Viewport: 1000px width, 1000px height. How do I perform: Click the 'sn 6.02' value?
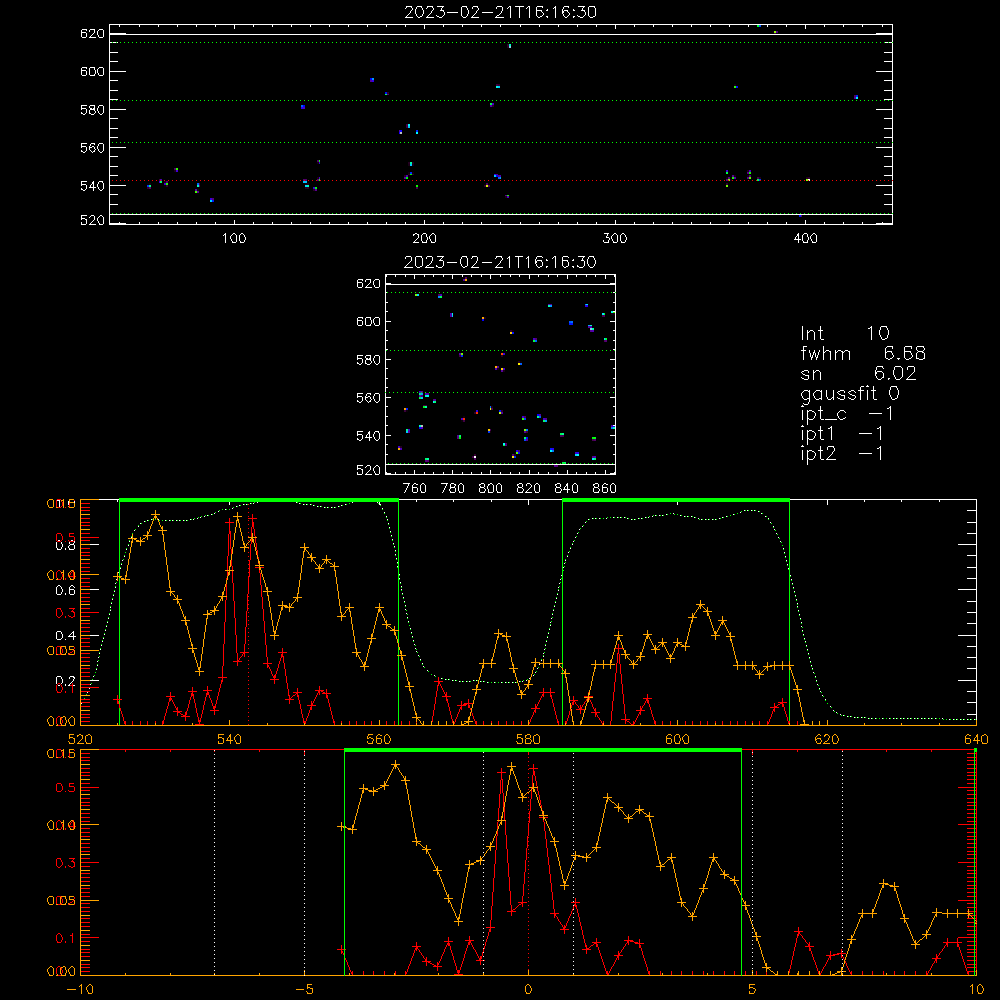[x=858, y=373]
